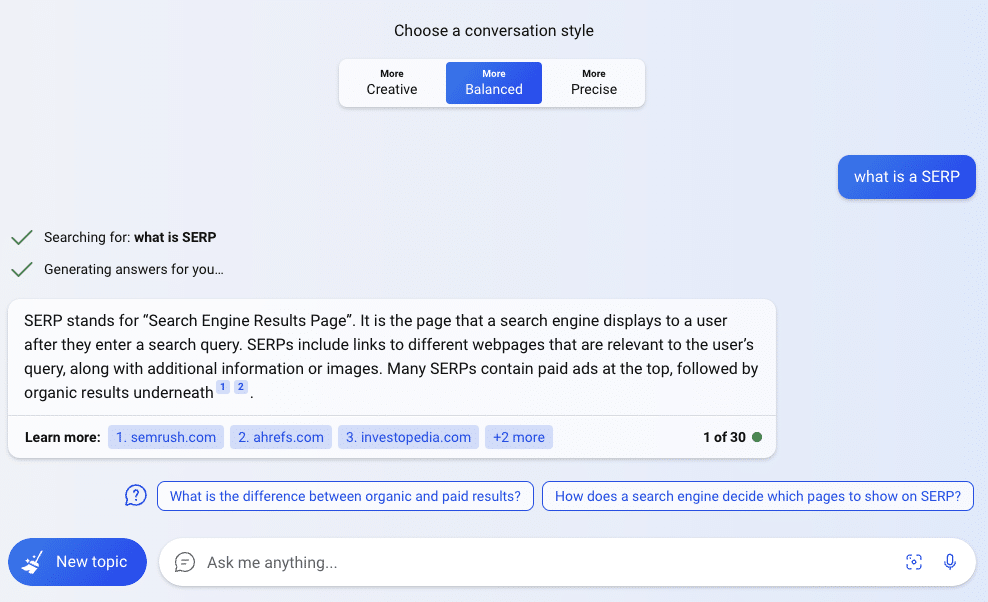The image size is (988, 602).
Task: Click the '1 of 30' response counter
Action: [724, 437]
